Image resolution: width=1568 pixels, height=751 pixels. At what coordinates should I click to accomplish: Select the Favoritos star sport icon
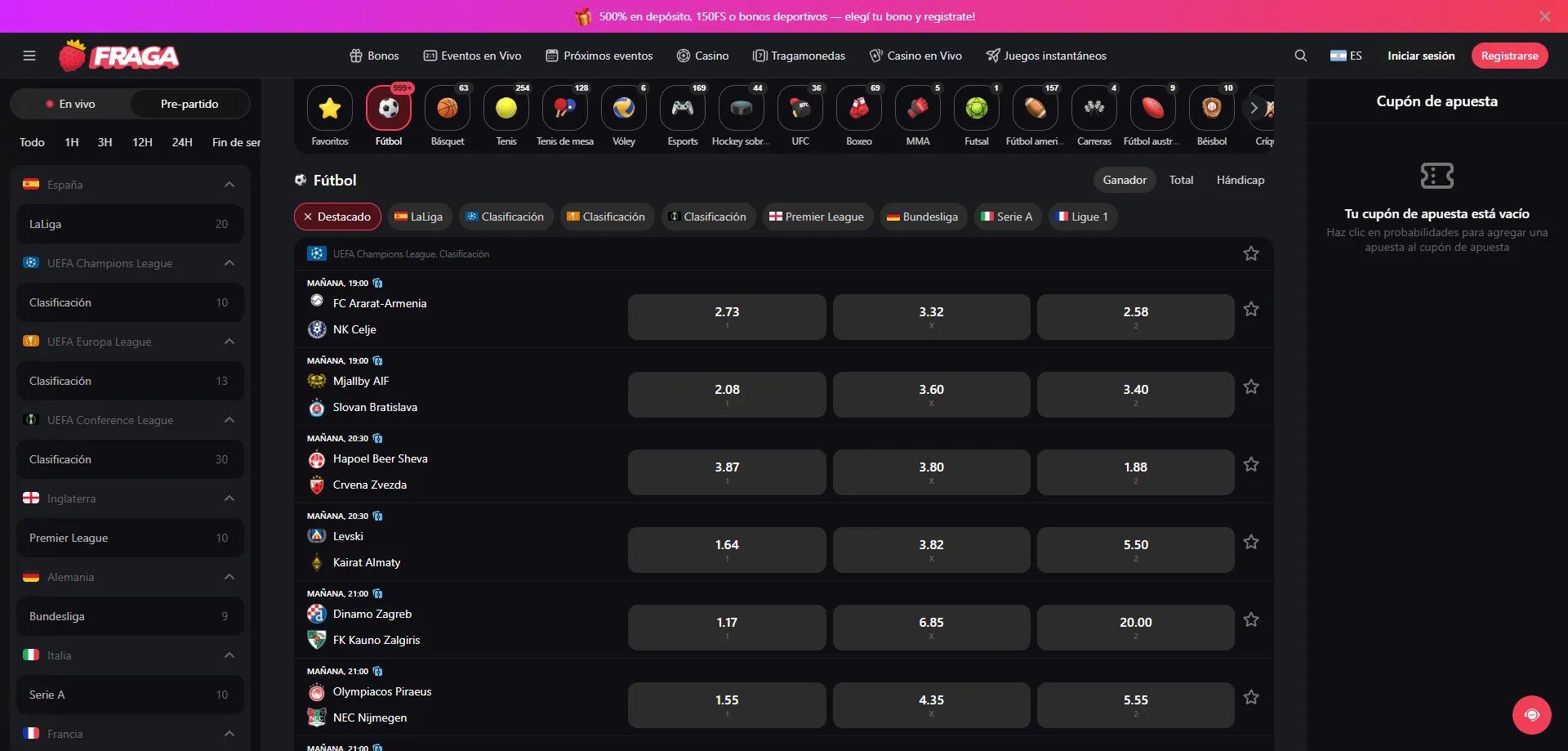pos(330,108)
